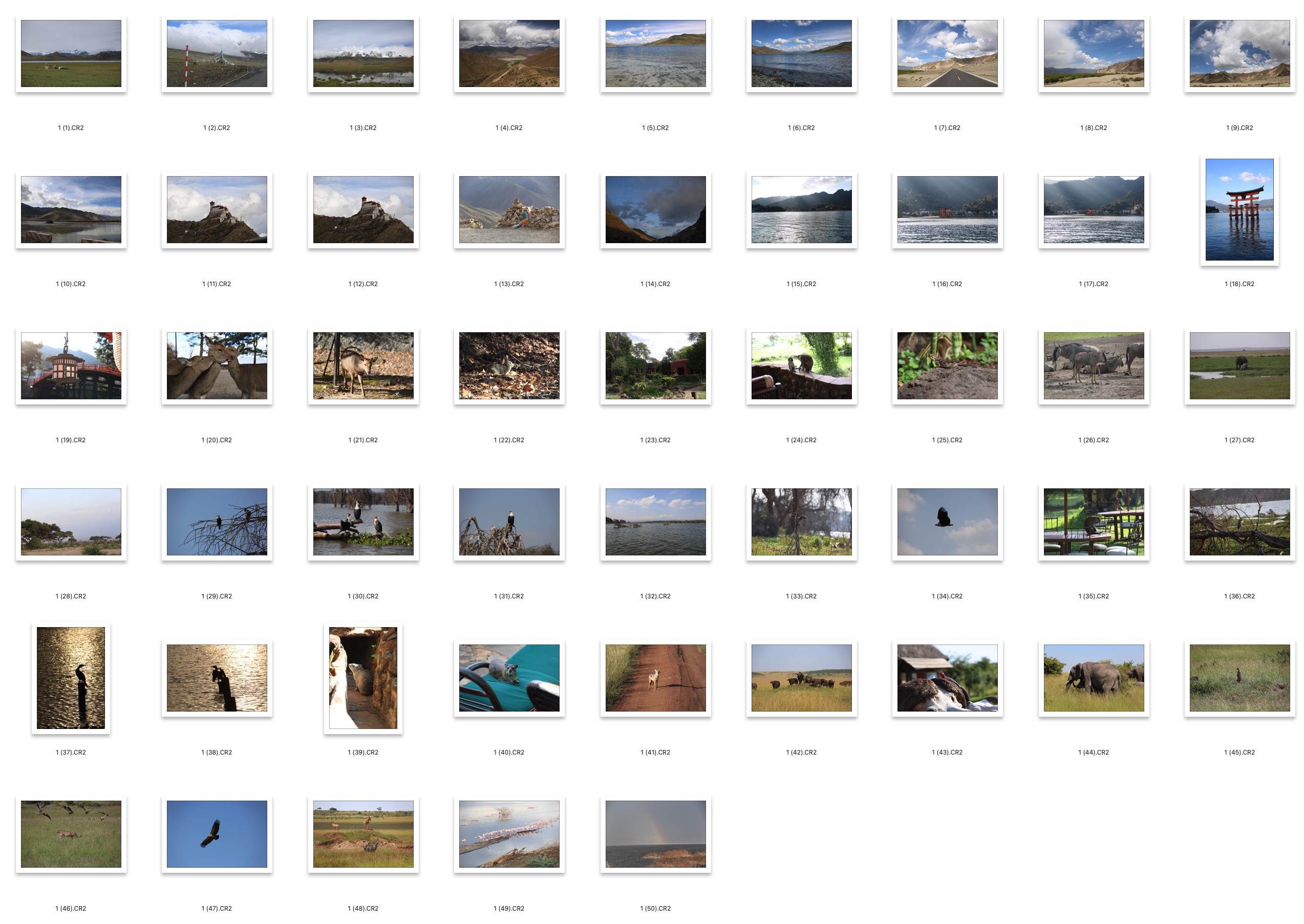Select the cormorant silhouette portrait 1 (37).CR2

[71, 677]
